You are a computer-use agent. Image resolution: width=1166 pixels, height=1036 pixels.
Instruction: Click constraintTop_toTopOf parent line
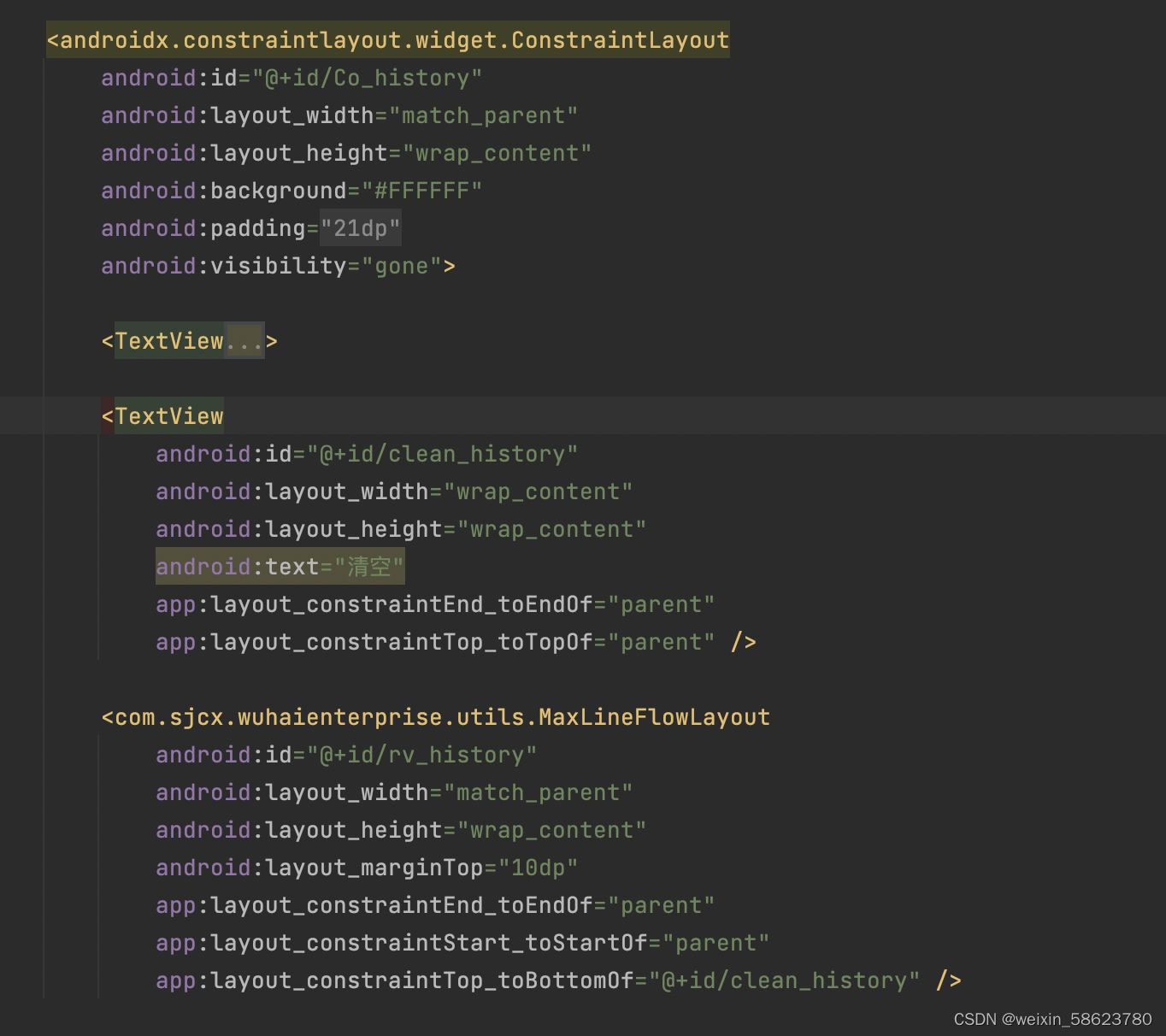tap(456, 642)
